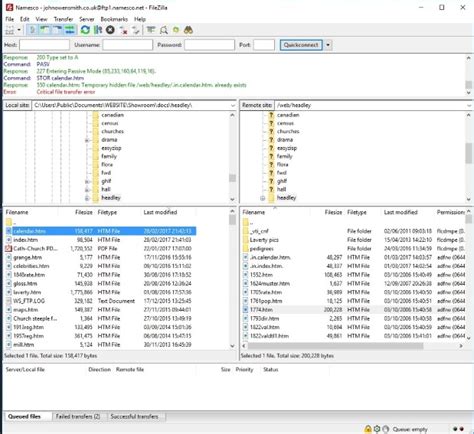
Task: Select remote file 1774.htm
Action: tap(261, 310)
